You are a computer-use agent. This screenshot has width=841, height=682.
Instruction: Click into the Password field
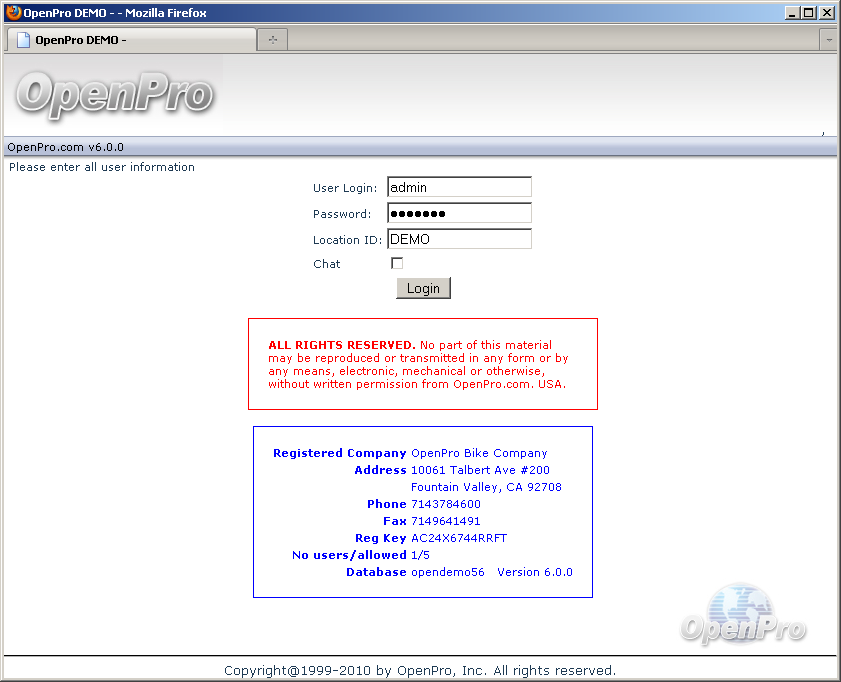pyautogui.click(x=459, y=213)
